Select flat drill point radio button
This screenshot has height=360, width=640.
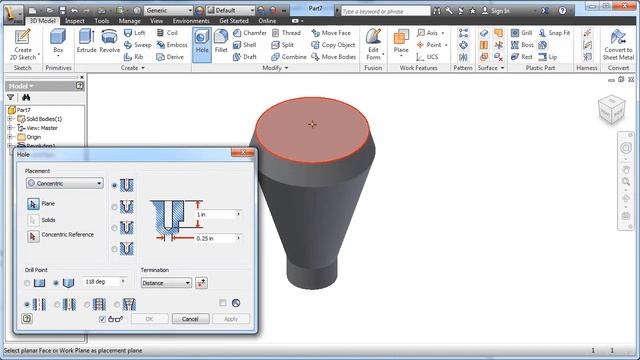(x=27, y=283)
